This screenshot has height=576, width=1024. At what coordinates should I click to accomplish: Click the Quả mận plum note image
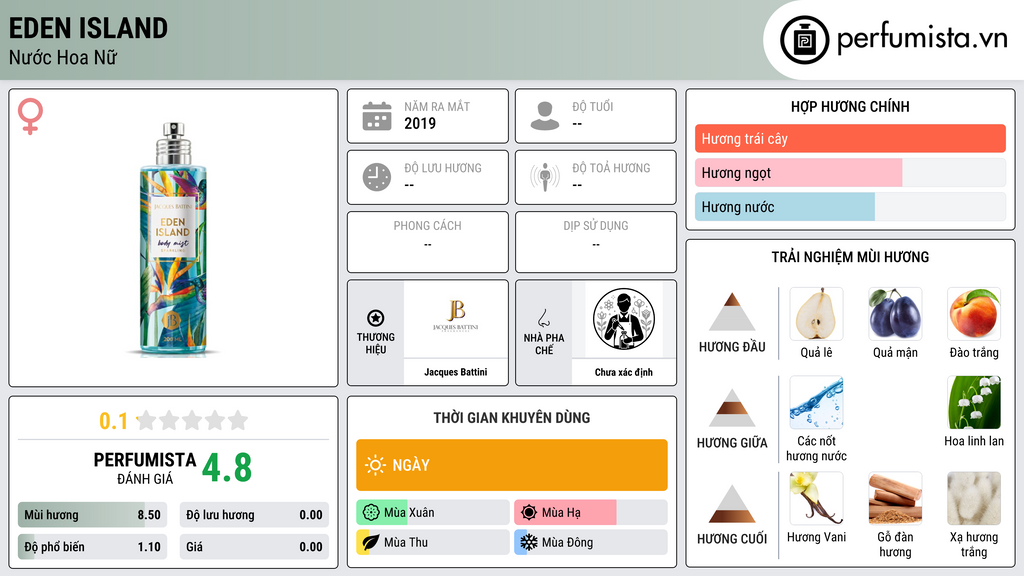(895, 313)
